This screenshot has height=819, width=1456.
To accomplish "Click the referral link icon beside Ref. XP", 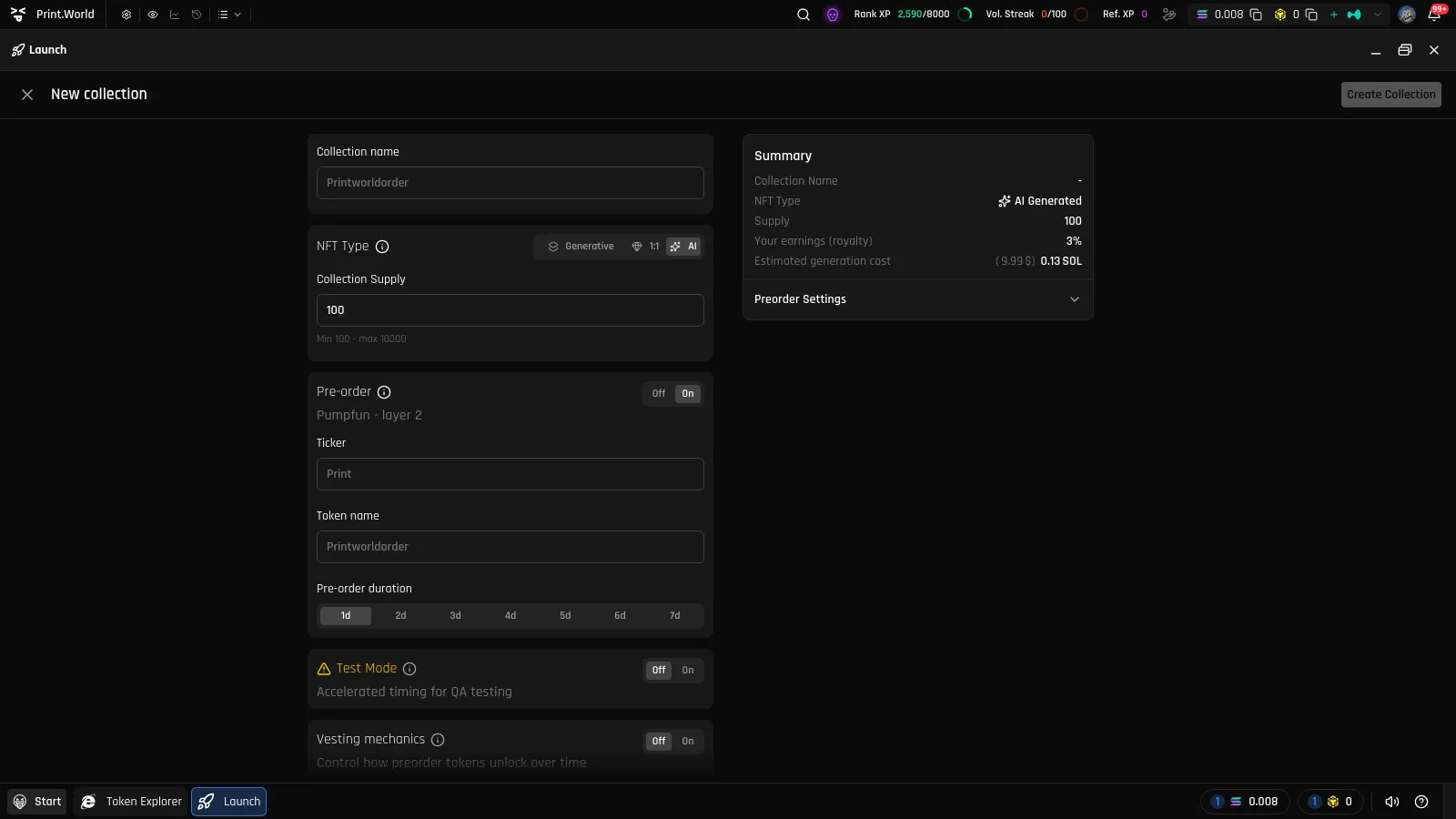I will pos(1169,15).
